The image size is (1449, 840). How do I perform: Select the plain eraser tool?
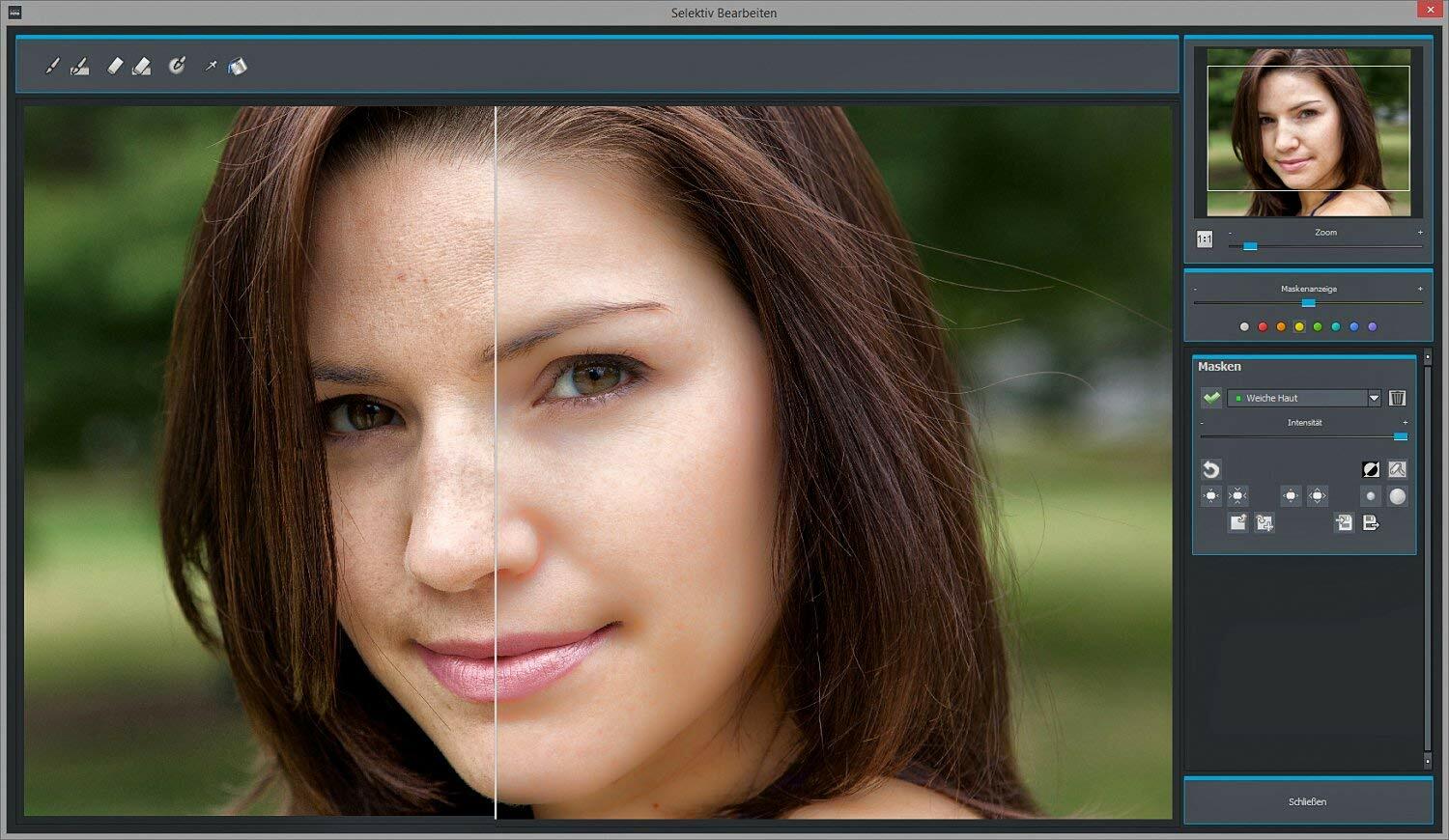point(114,66)
